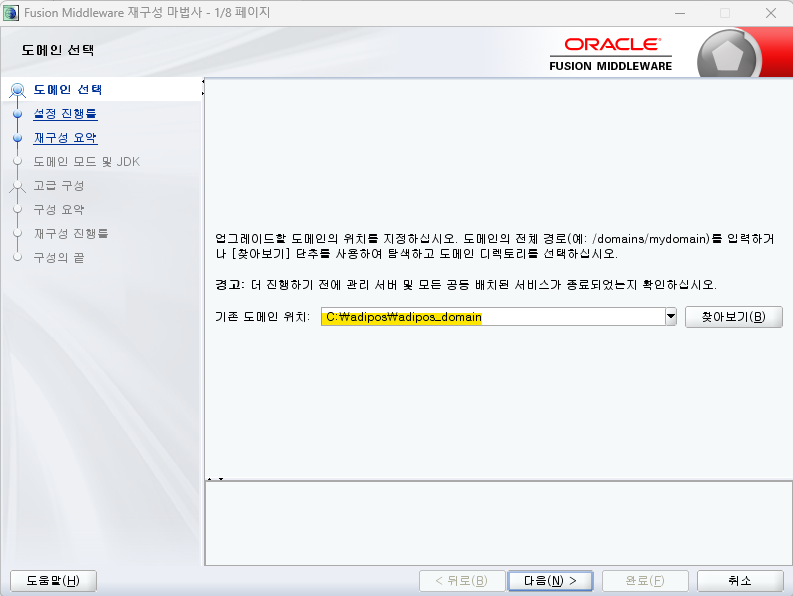793x596 pixels.
Task: Click the < 뒤로(B) back button
Action: click(x=462, y=580)
